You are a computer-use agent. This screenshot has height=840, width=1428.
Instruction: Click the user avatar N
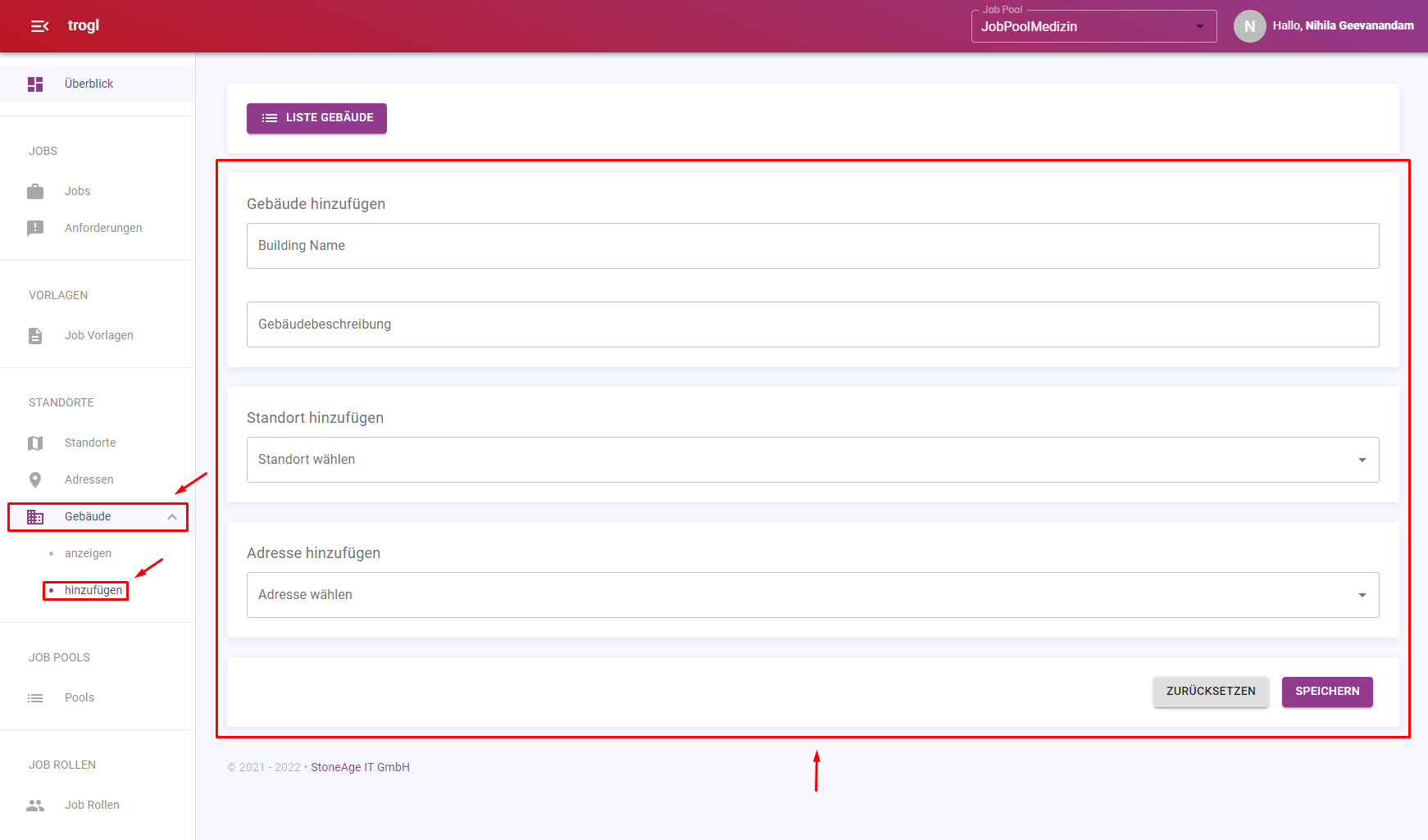1249,26
